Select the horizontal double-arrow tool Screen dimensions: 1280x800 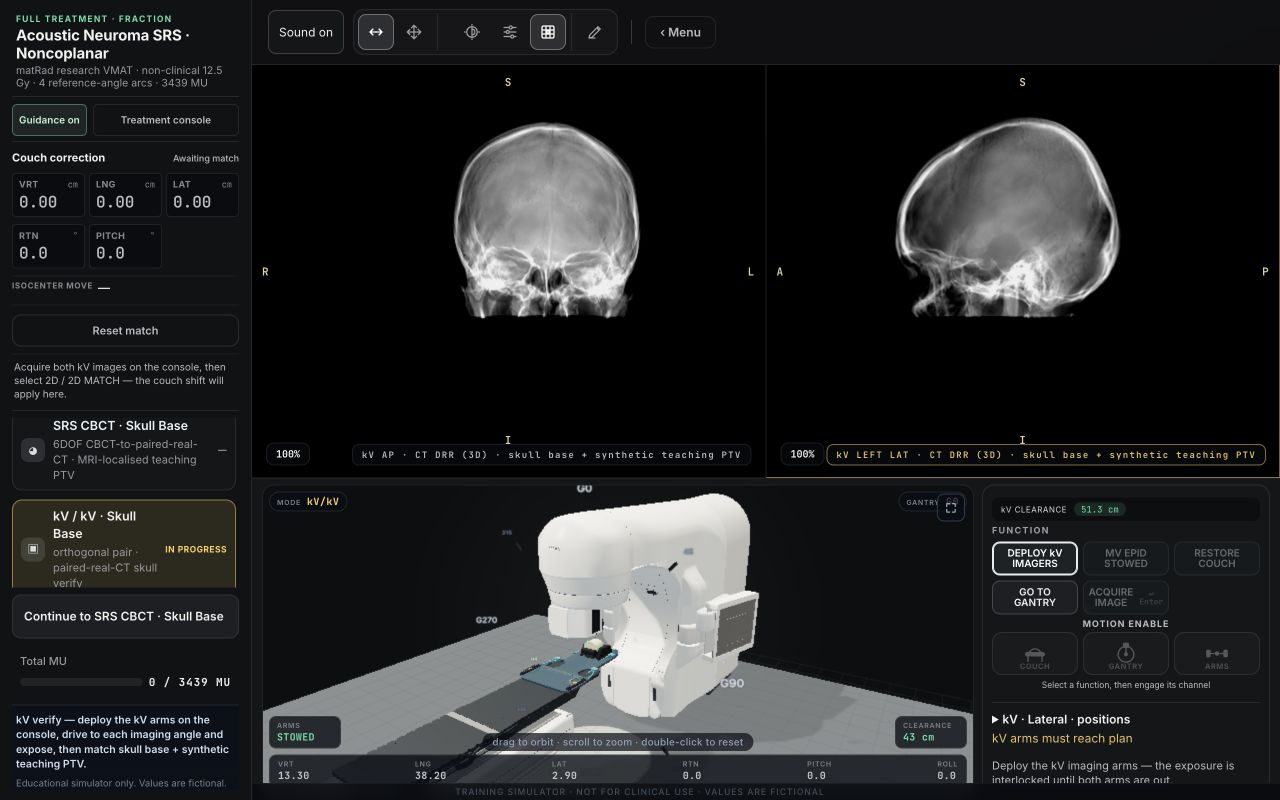click(x=376, y=32)
